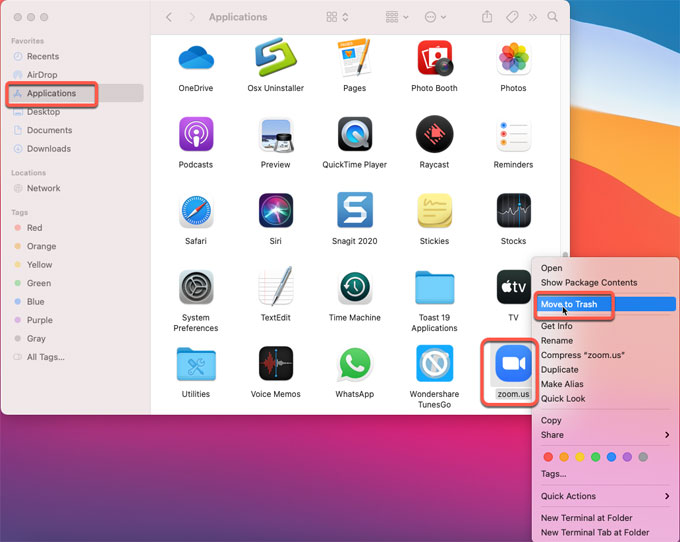Select the Siri app icon
This screenshot has height=542, width=680.
pos(276,211)
